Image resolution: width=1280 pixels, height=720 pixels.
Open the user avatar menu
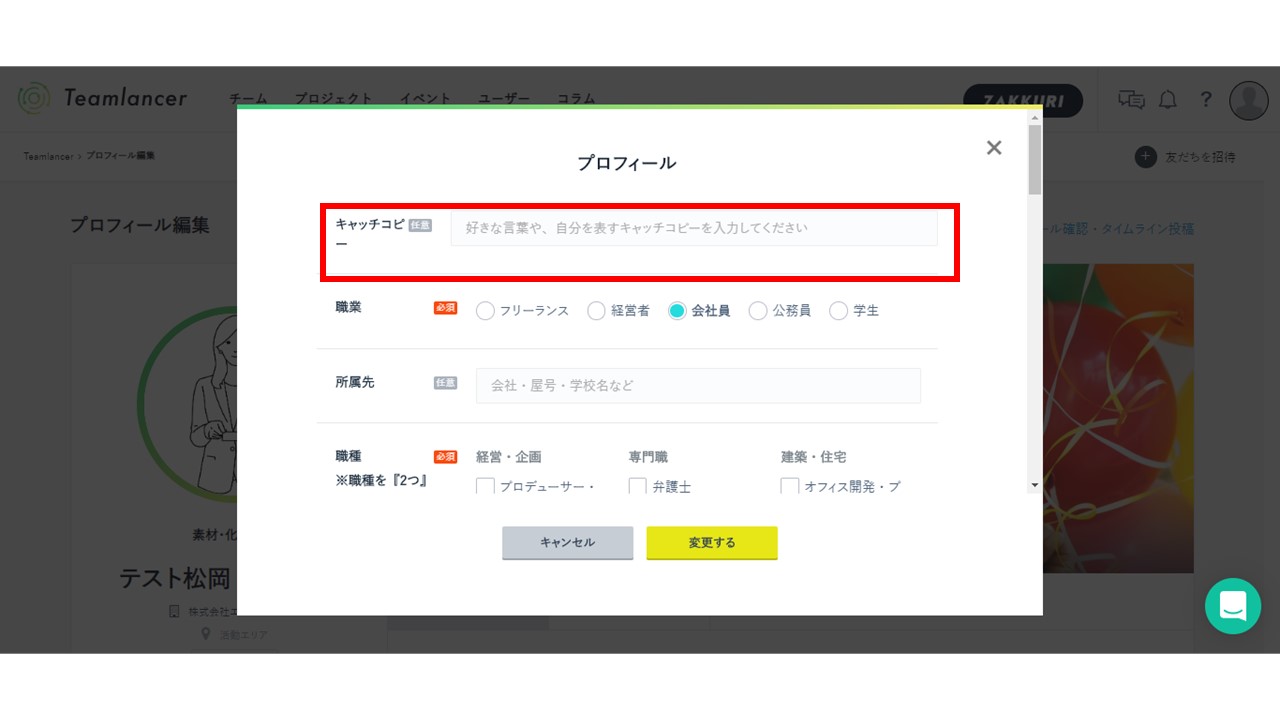(x=1248, y=100)
